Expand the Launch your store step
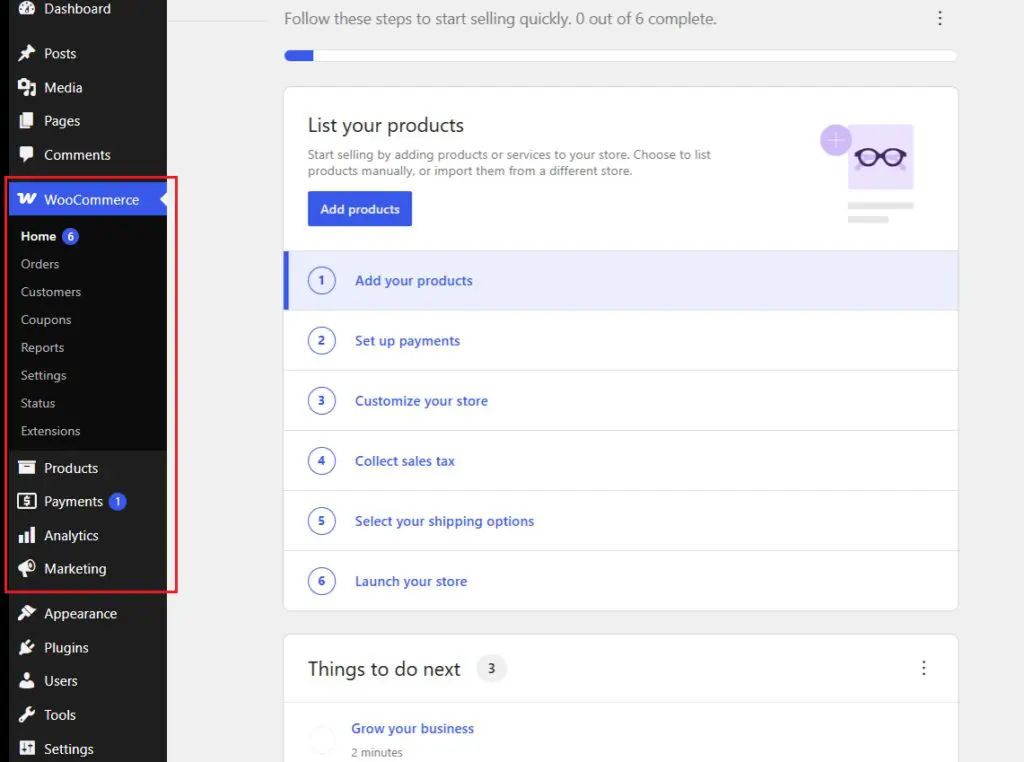 620,580
